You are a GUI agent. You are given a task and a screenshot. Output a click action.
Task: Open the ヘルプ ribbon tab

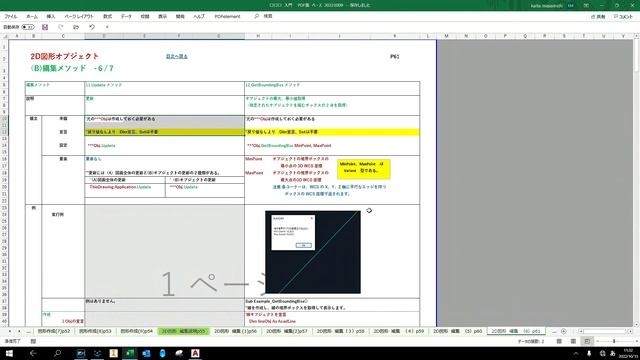199,16
